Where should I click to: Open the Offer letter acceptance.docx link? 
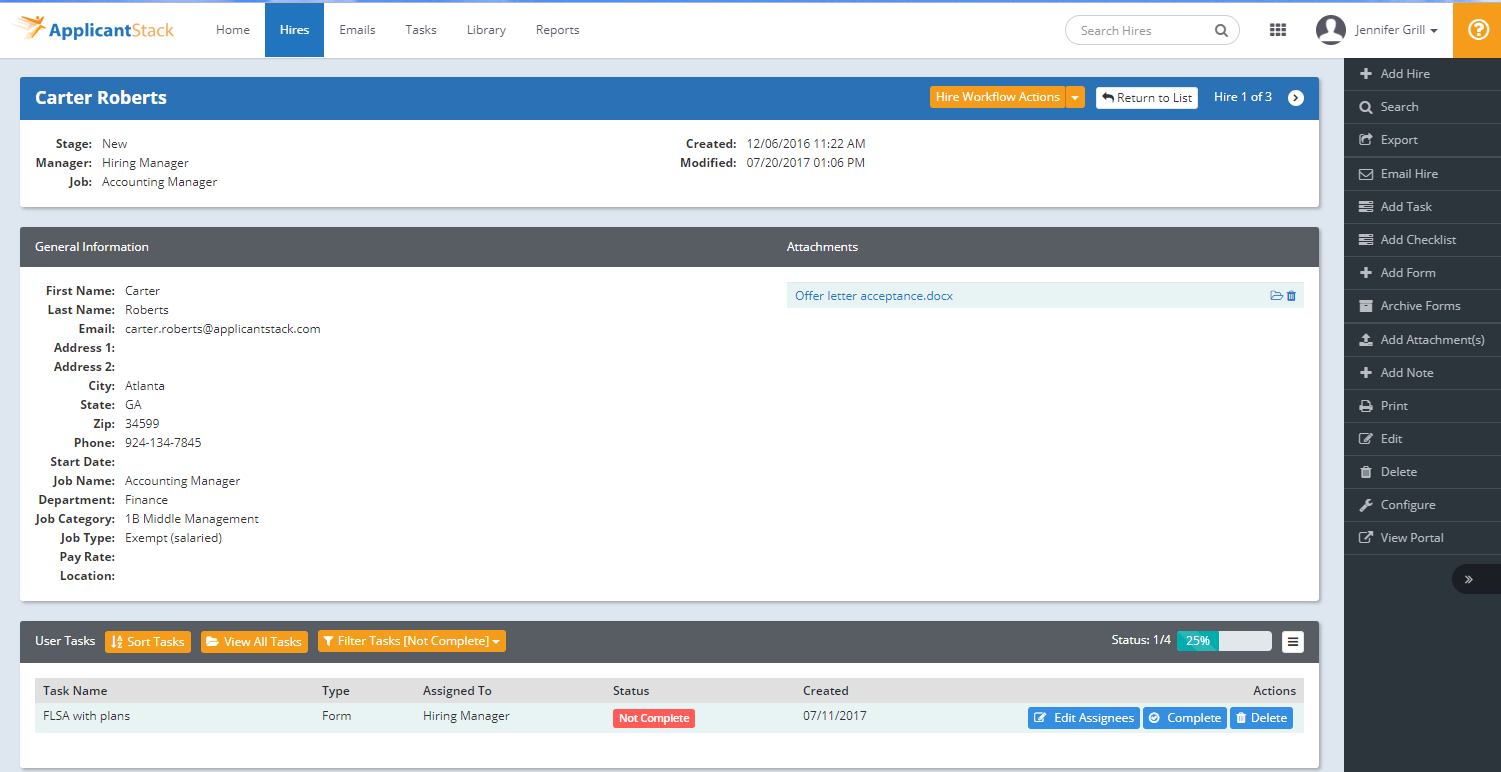(872, 295)
